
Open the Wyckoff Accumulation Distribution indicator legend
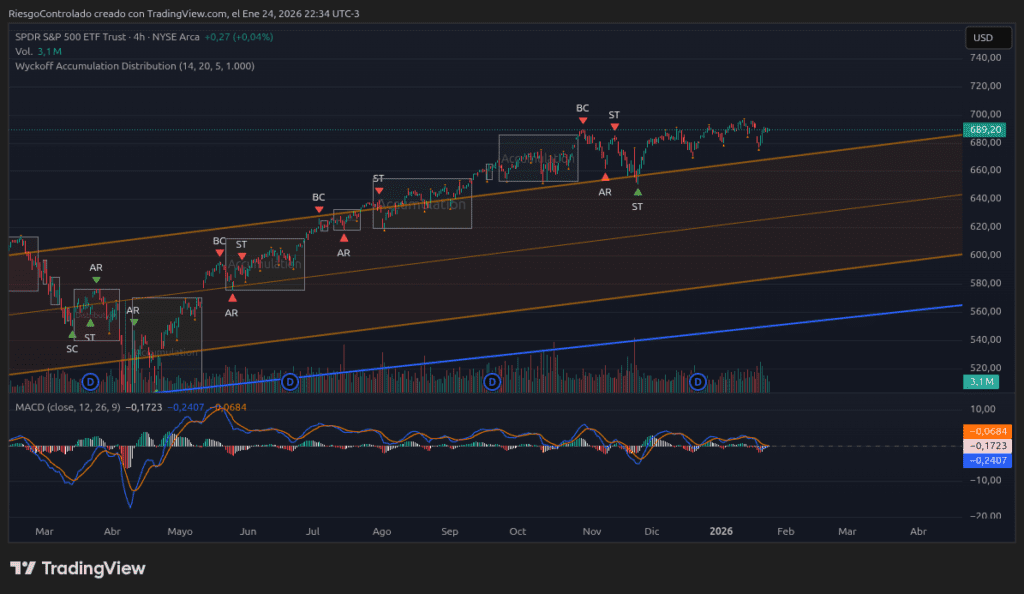coord(134,66)
